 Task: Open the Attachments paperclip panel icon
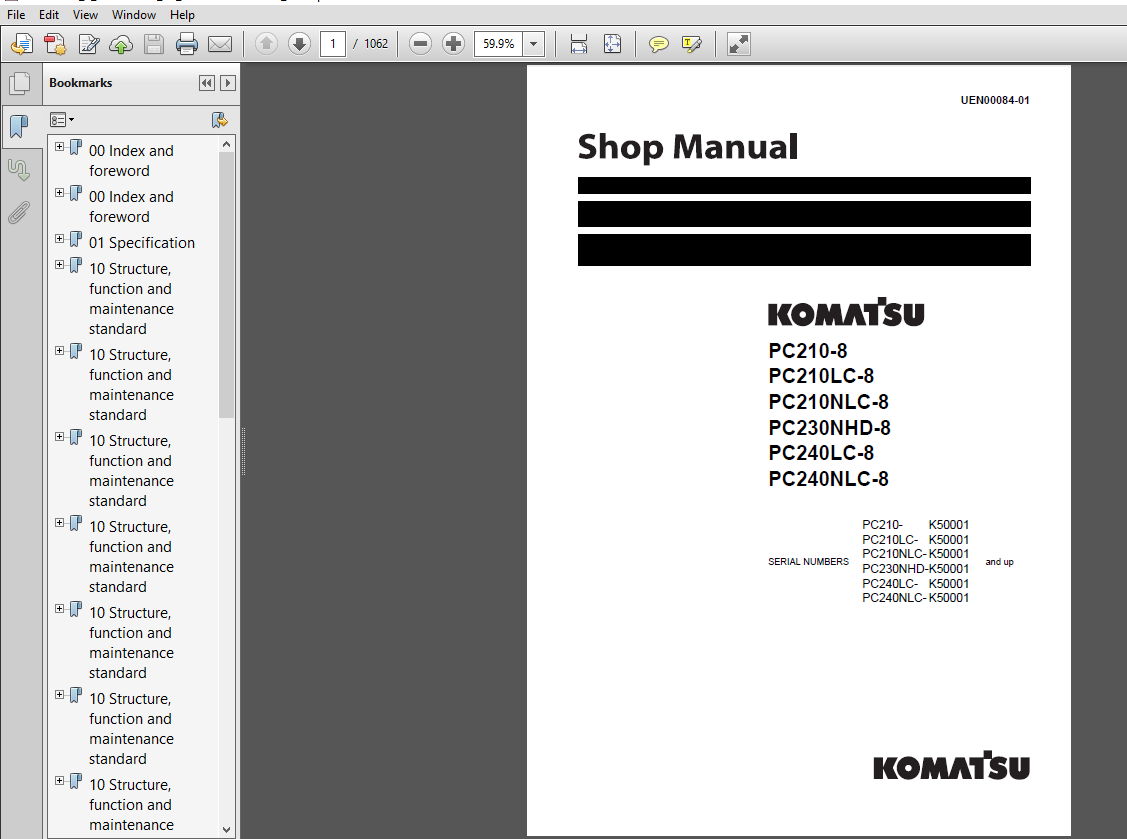click(19, 212)
